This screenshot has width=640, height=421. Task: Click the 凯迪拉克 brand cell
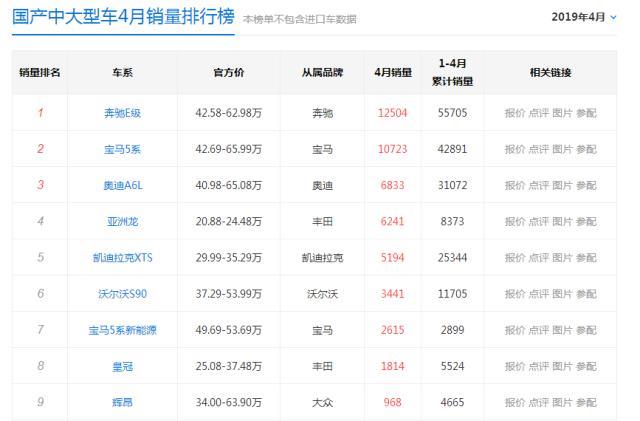click(322, 258)
